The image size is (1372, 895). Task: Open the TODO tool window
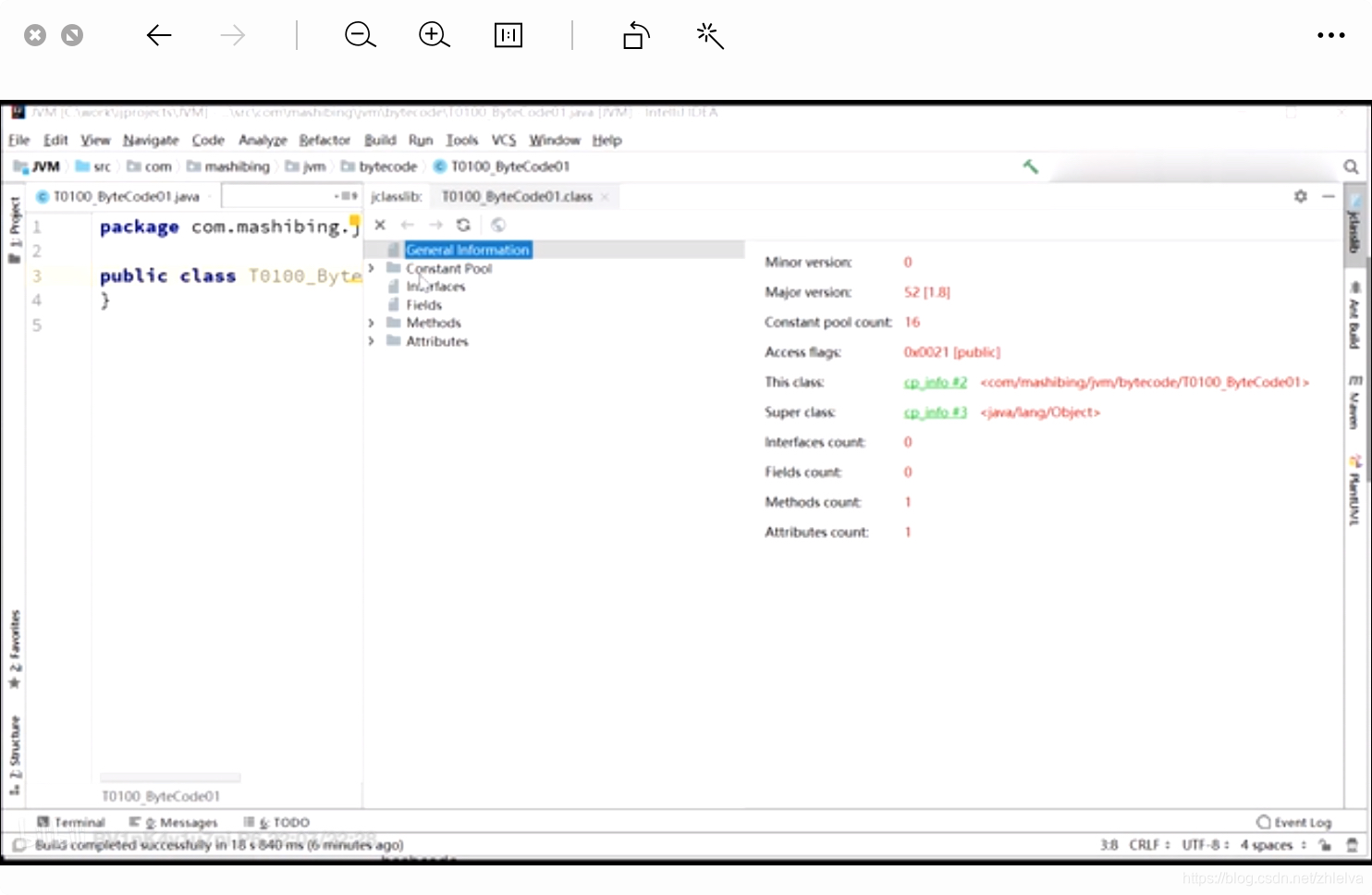pos(276,822)
